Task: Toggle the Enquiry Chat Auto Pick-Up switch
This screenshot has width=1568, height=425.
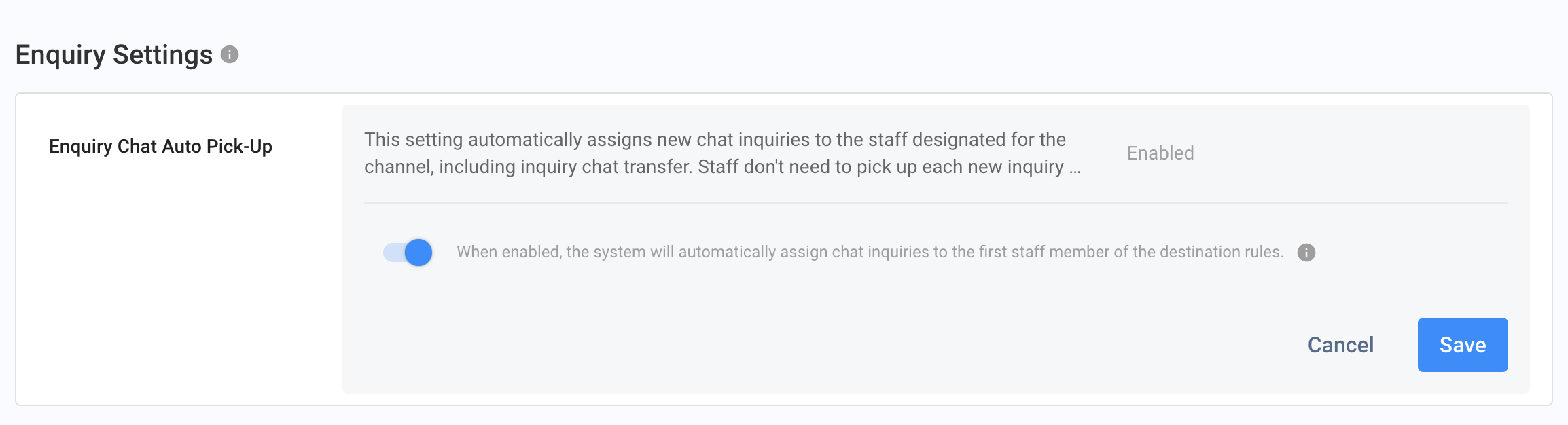Action: pos(408,253)
